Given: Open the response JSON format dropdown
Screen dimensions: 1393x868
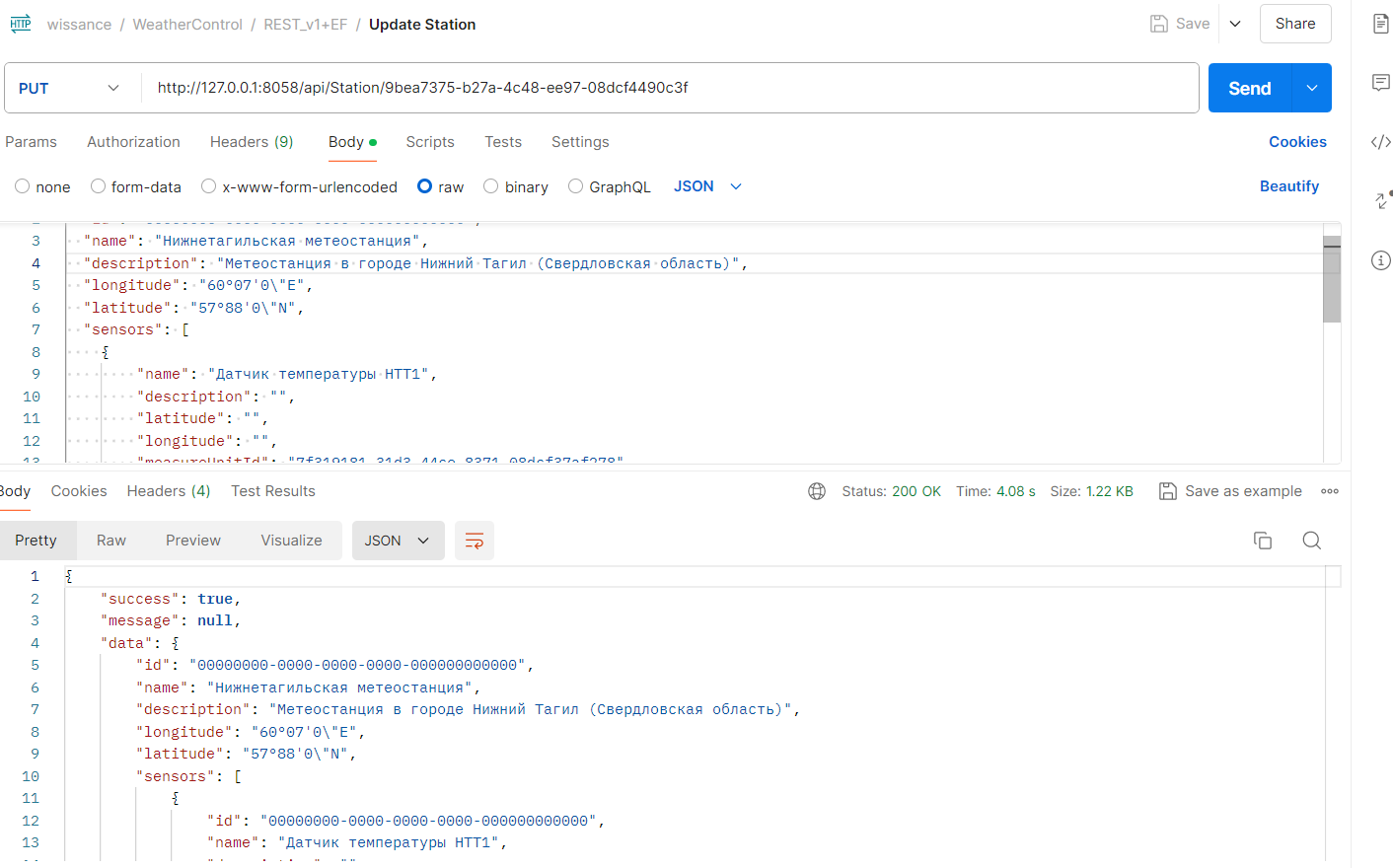Looking at the screenshot, I should 397,541.
